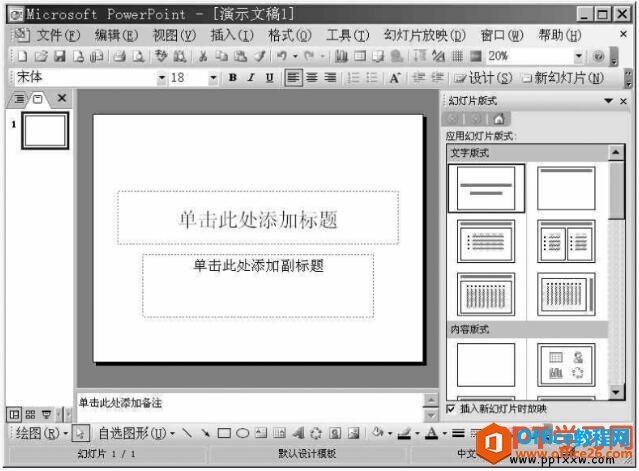
Task: Pick fill color with the paint bucket
Action: click(x=379, y=433)
